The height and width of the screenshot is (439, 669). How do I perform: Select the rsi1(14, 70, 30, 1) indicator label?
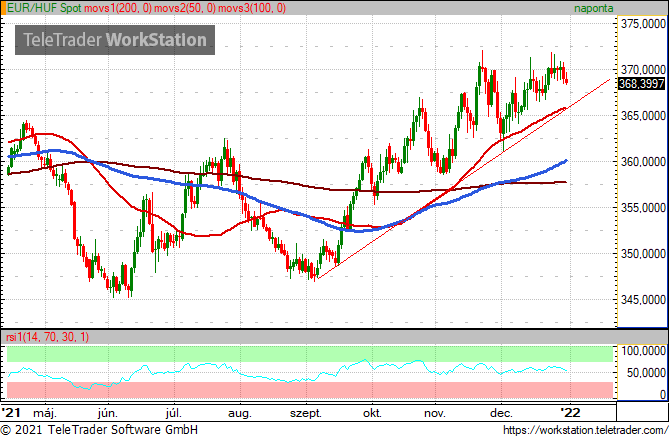pos(47,337)
